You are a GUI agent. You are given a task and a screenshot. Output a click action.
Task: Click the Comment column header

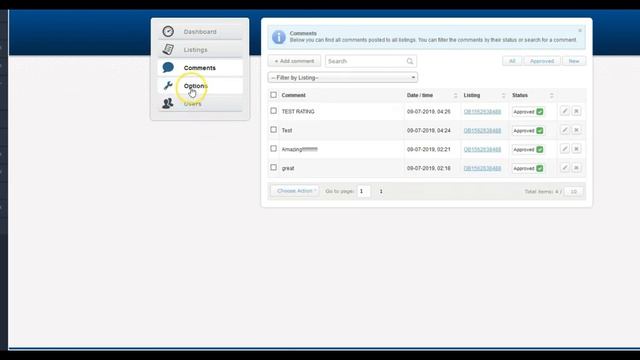coord(293,95)
